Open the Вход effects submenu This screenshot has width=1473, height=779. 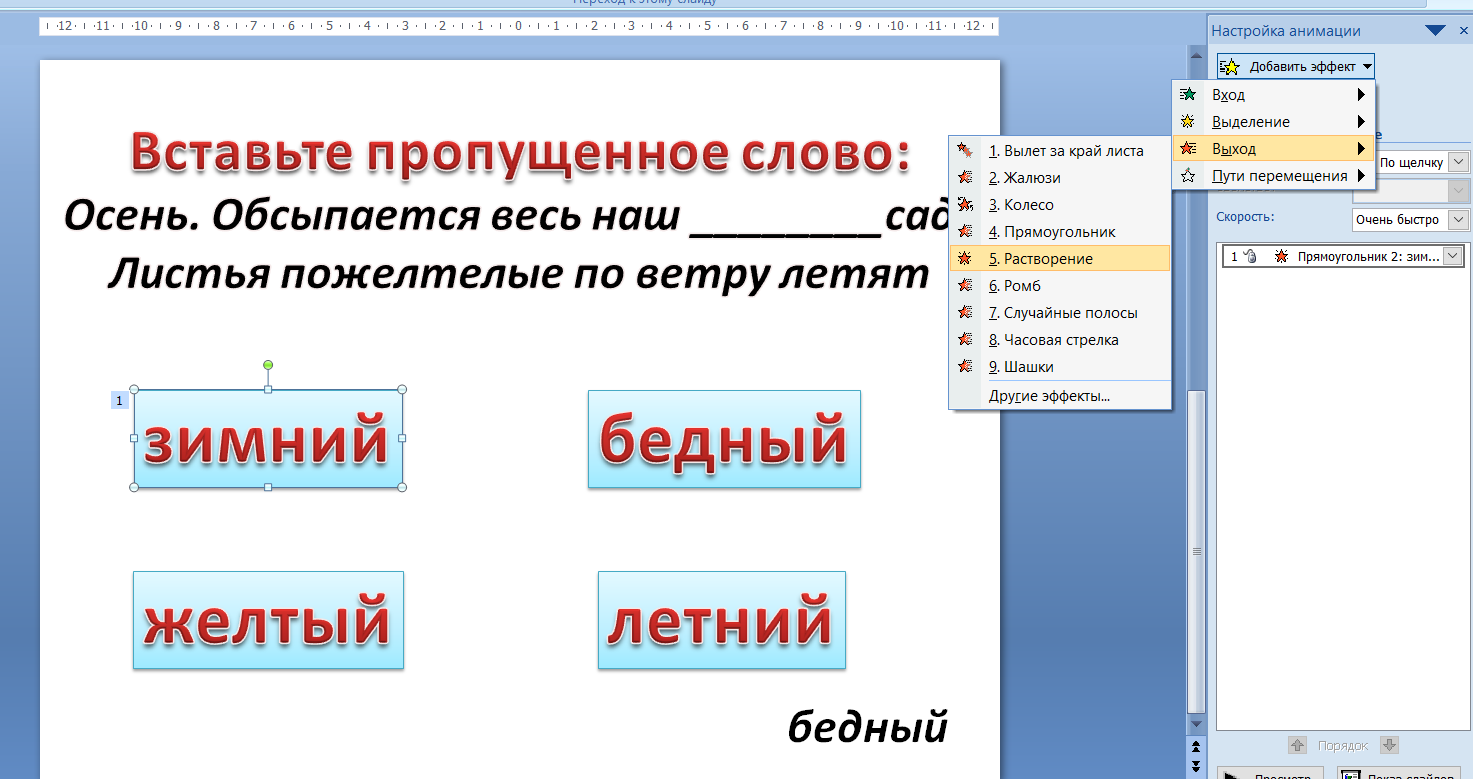1274,95
